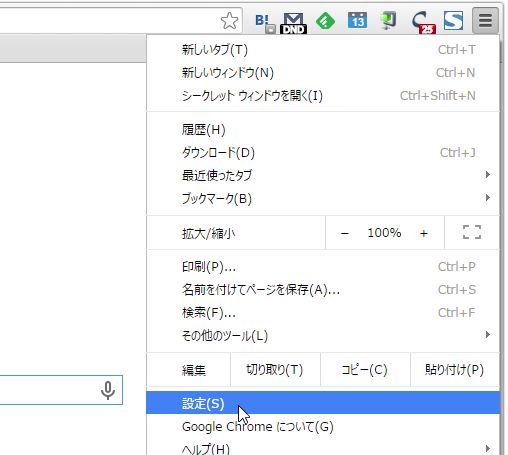Expand ヘルプ(H) help submenu
Image resolution: width=508 pixels, height=455 pixels.
click(323, 447)
